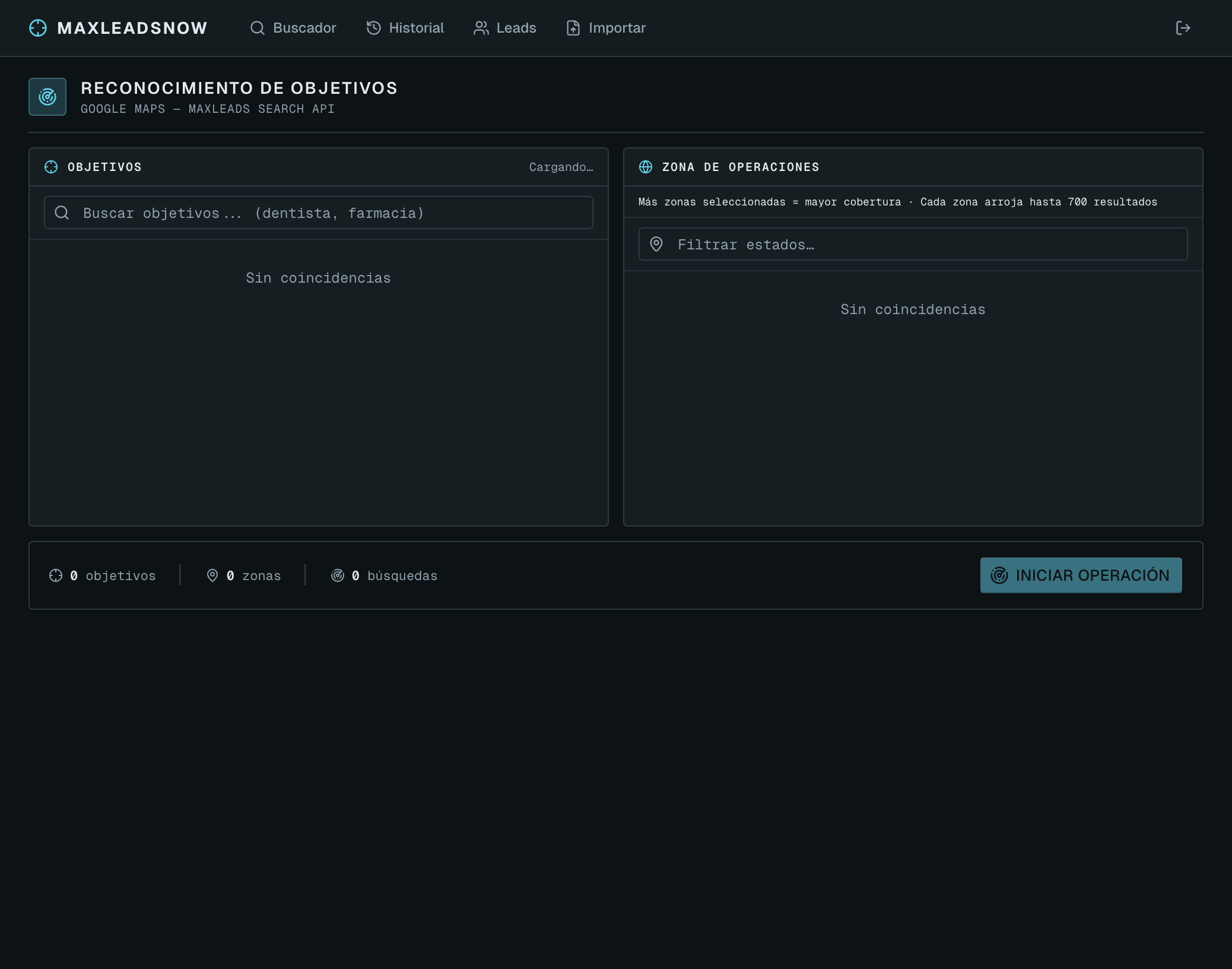Viewport: 1232px width, 969px height.
Task: Focus the Filtrar estados input field
Action: 926,244
